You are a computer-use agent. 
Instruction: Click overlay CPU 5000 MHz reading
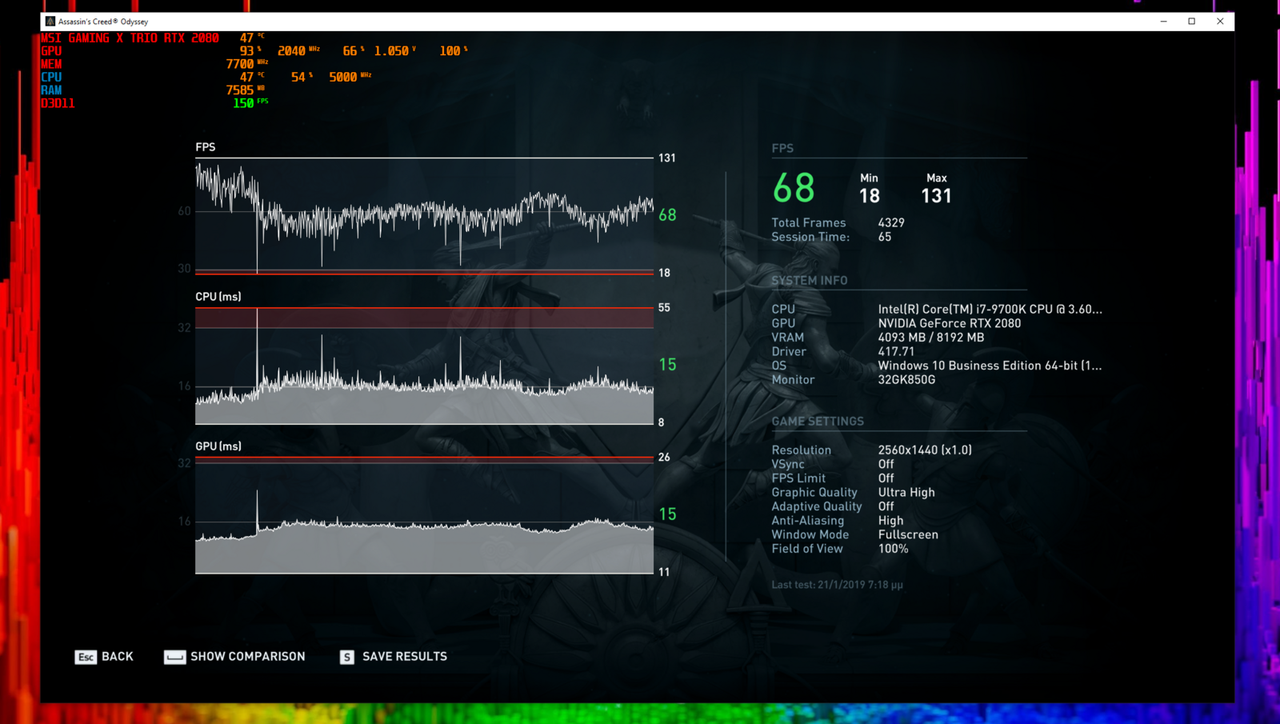coord(350,77)
